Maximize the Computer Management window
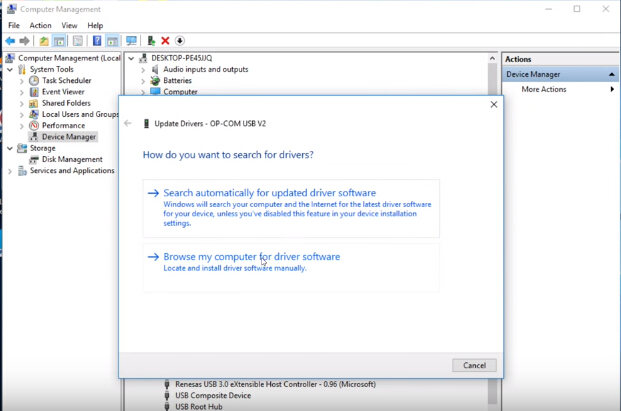 click(x=577, y=9)
